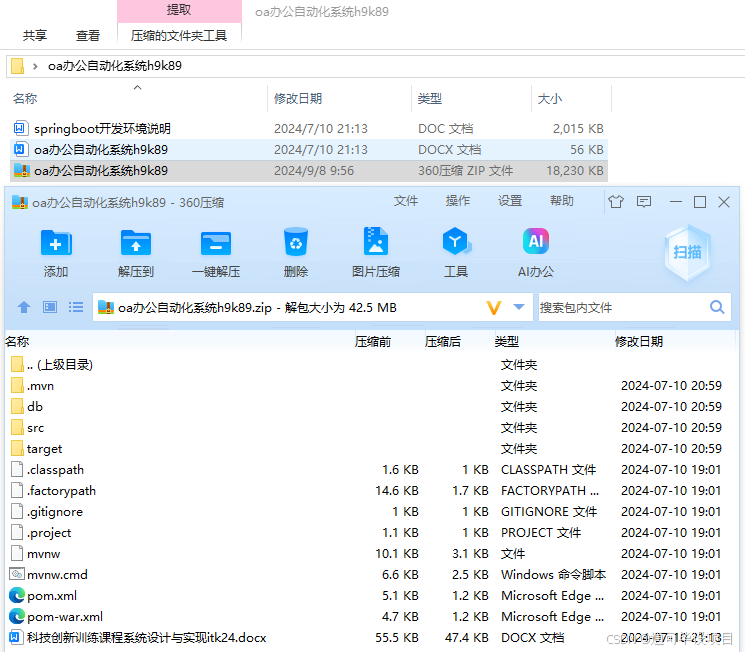This screenshot has height=652, width=745.
Task: Open the 文件 menu in 360压缩
Action: click(x=406, y=201)
